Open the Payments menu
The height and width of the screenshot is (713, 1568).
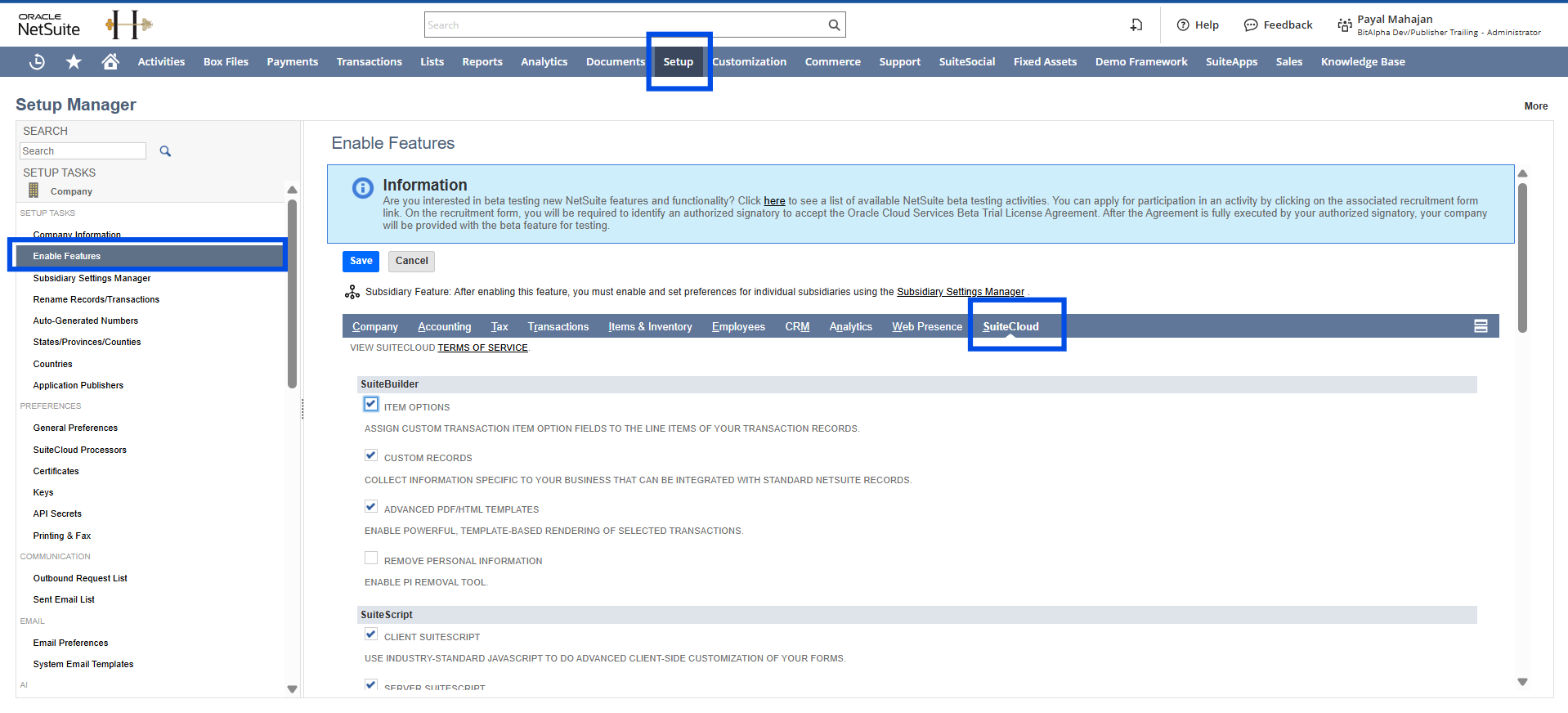(x=293, y=61)
